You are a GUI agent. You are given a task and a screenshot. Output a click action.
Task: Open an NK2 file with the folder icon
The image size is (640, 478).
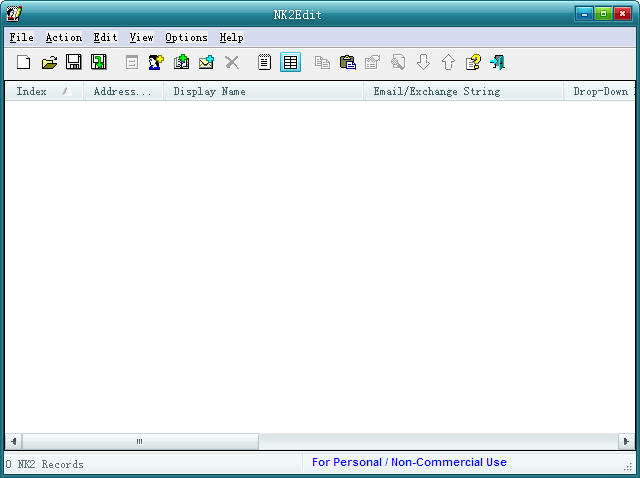49,62
